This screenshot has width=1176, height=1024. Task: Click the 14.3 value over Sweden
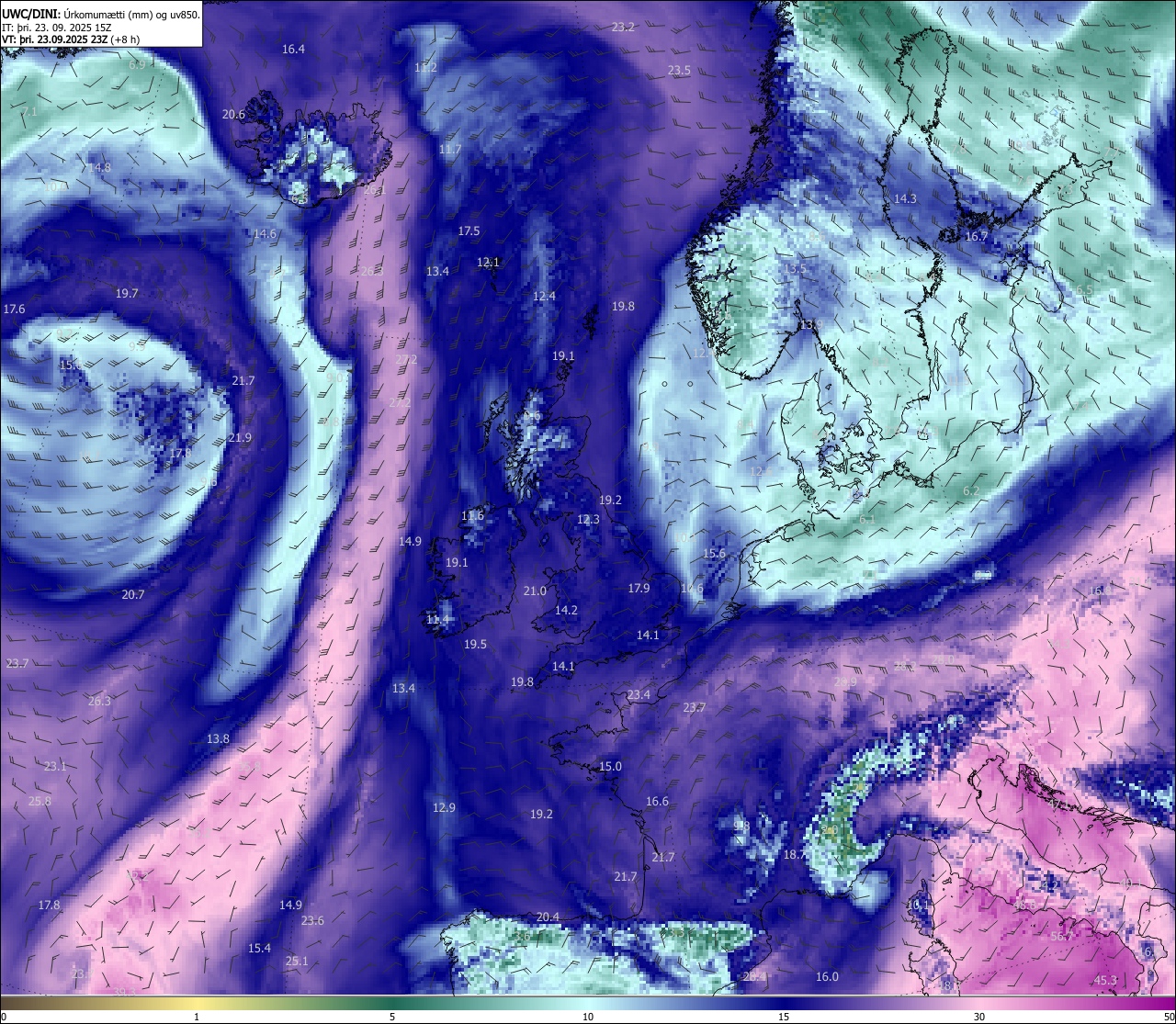coord(905,199)
